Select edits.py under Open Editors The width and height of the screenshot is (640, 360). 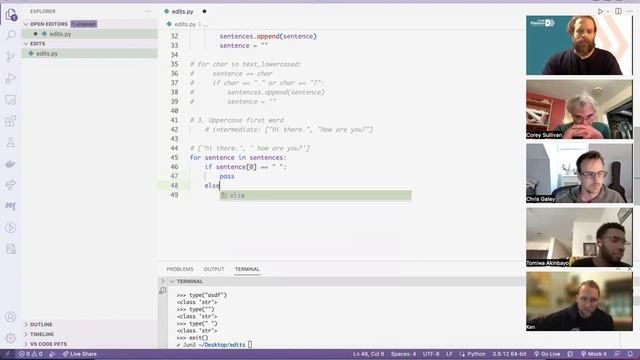coord(90,34)
